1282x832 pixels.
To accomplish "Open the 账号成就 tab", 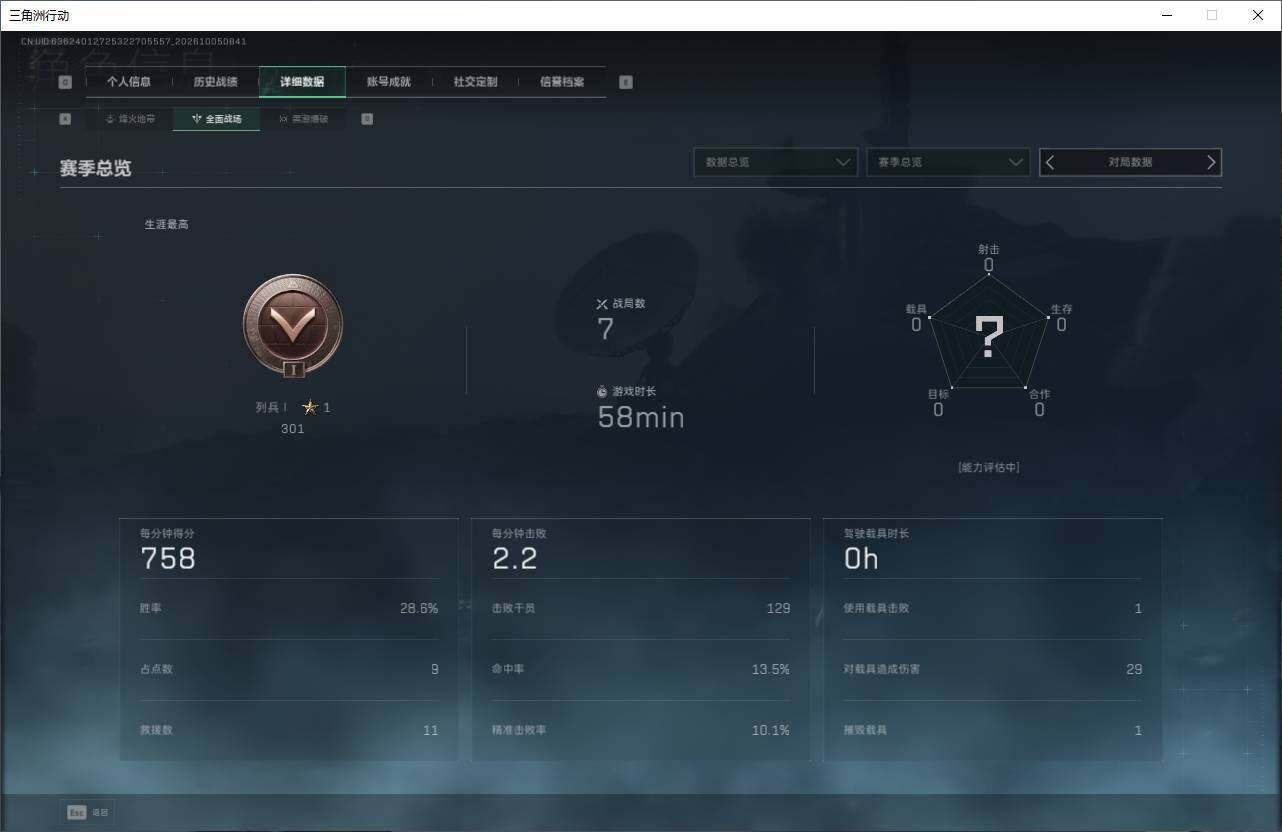I will point(389,82).
